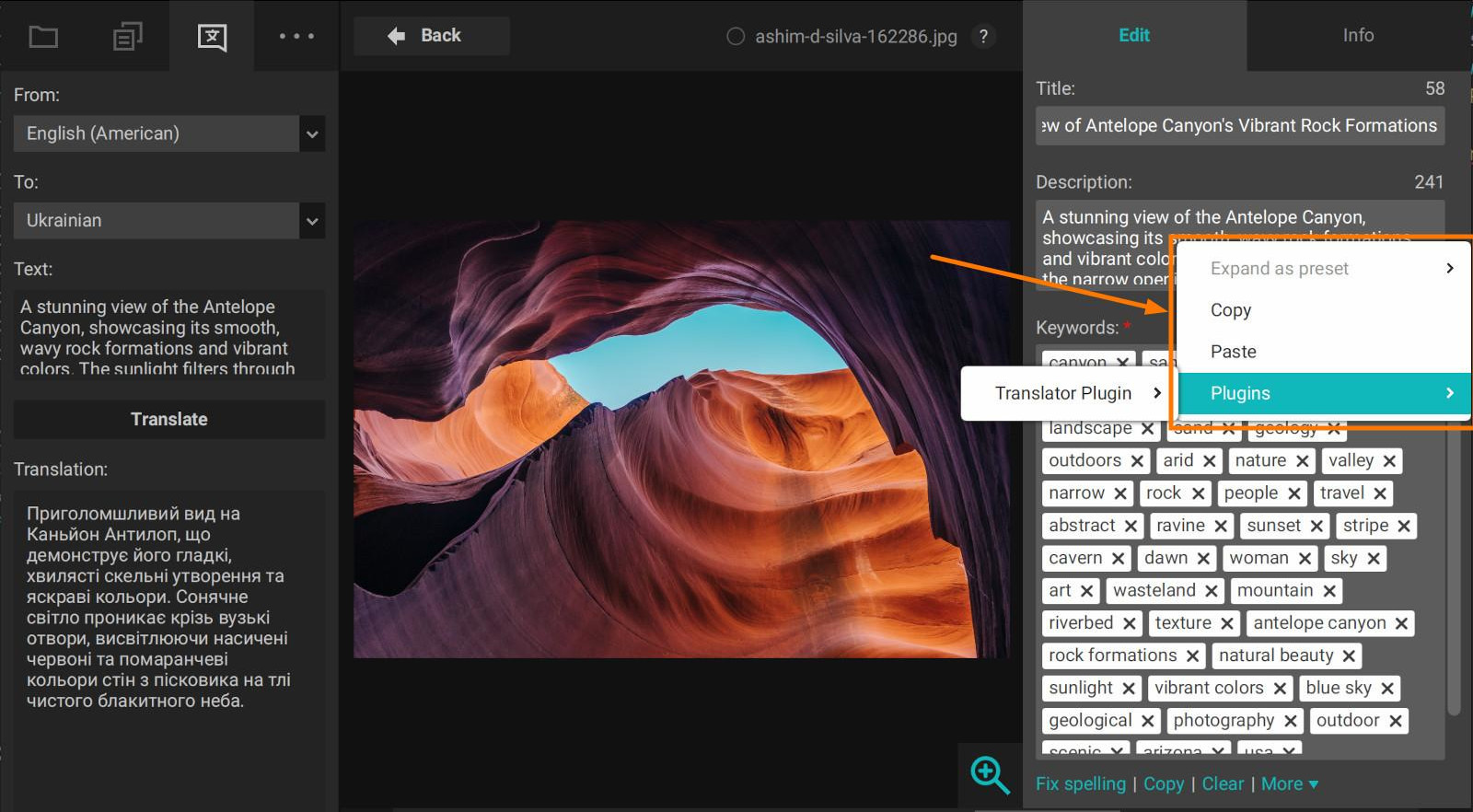This screenshot has height=812, width=1473.
Task: Open the Plugins submenu entry
Action: pyautogui.click(x=1325, y=393)
